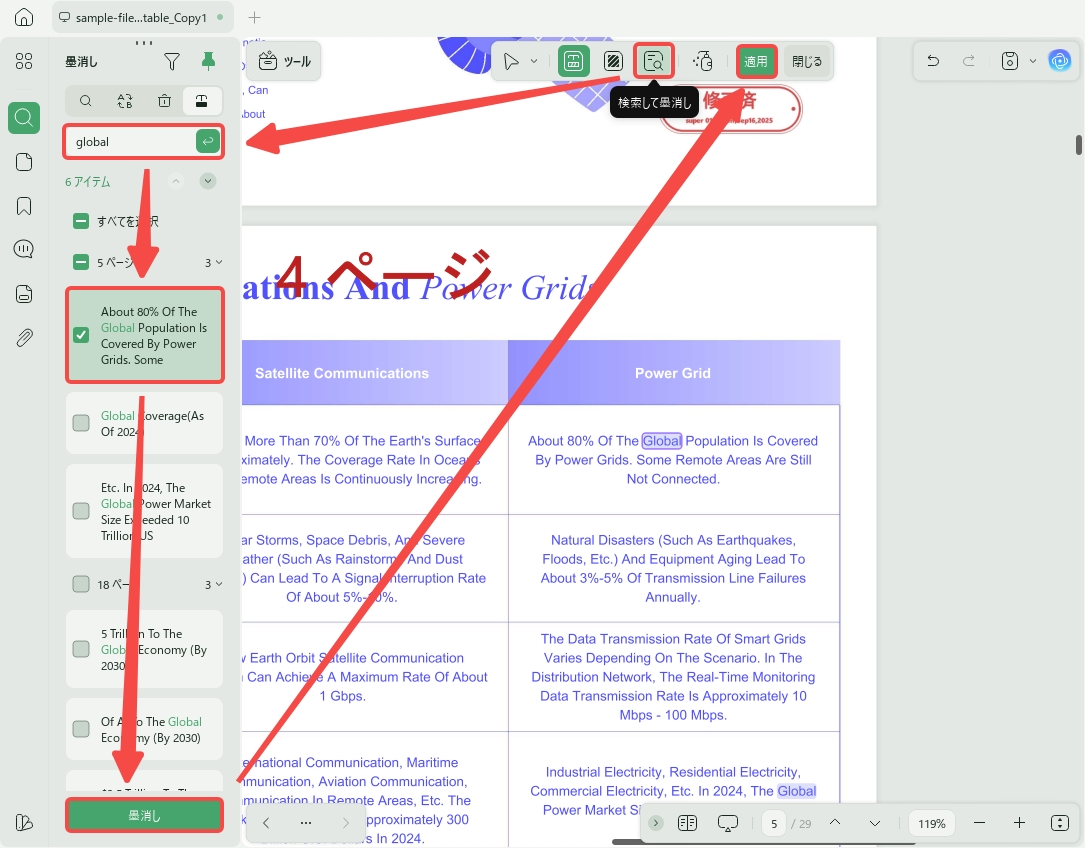The width and height of the screenshot is (1085, 848).
Task: Click the fit page icon
Action: point(1059,823)
